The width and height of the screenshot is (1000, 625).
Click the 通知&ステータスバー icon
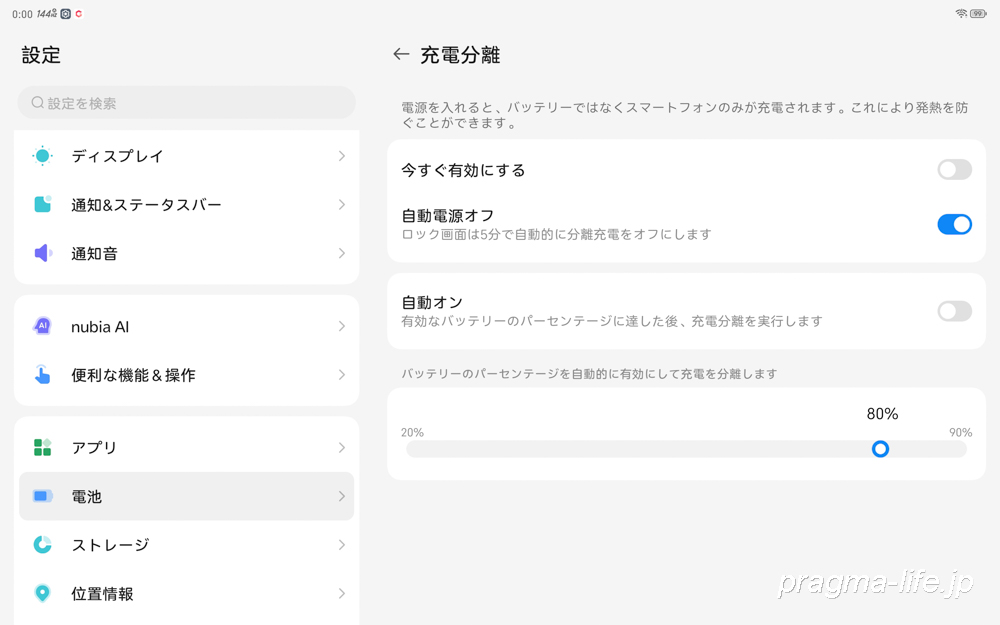42,205
